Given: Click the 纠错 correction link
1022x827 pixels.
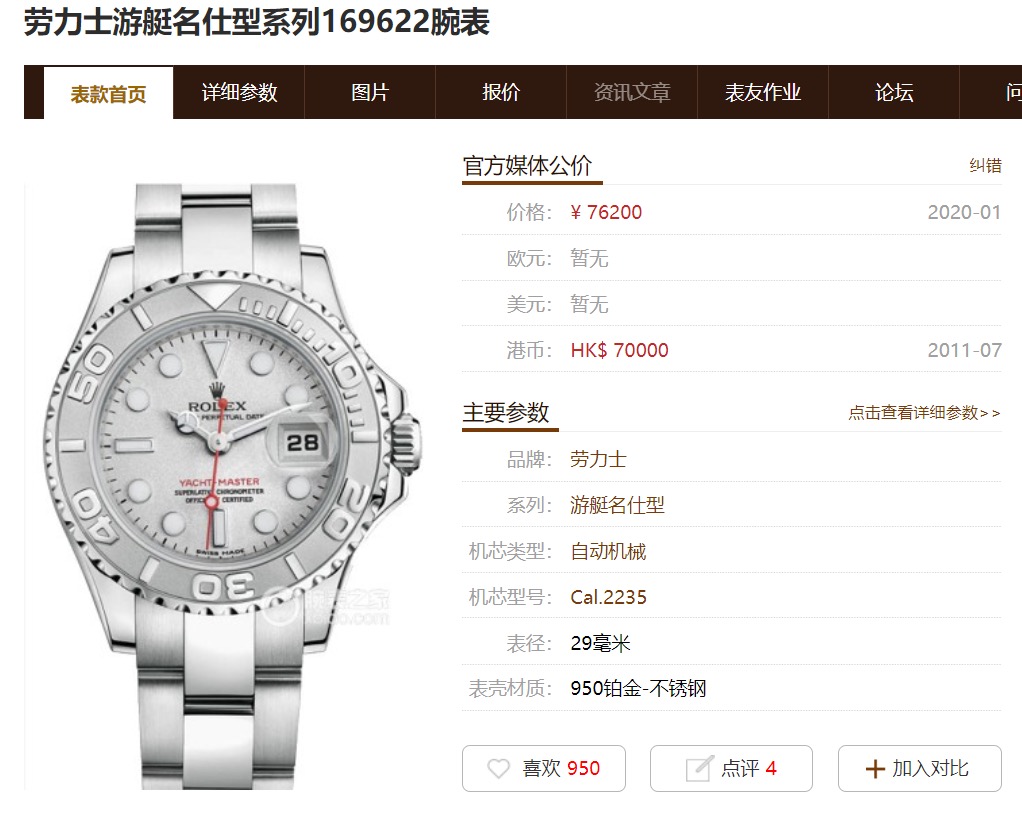Looking at the screenshot, I should (x=985, y=166).
